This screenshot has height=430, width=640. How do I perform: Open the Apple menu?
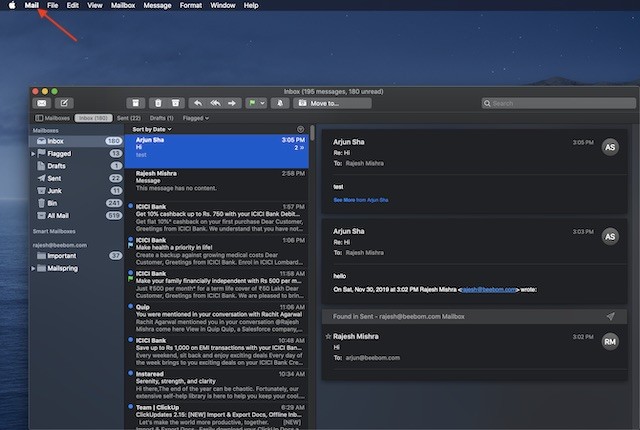click(12, 5)
